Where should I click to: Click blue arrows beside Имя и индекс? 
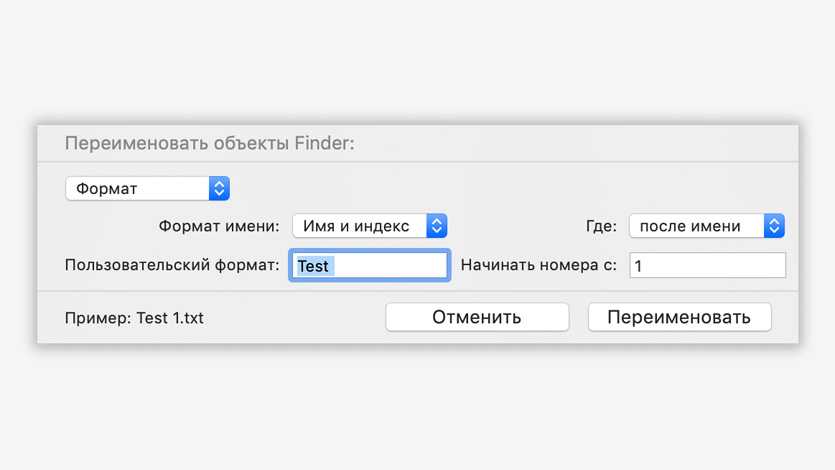[x=436, y=226]
